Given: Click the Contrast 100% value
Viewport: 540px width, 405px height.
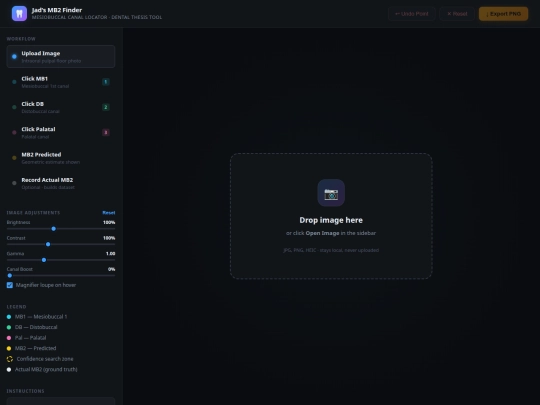Looking at the screenshot, I should (109, 238).
